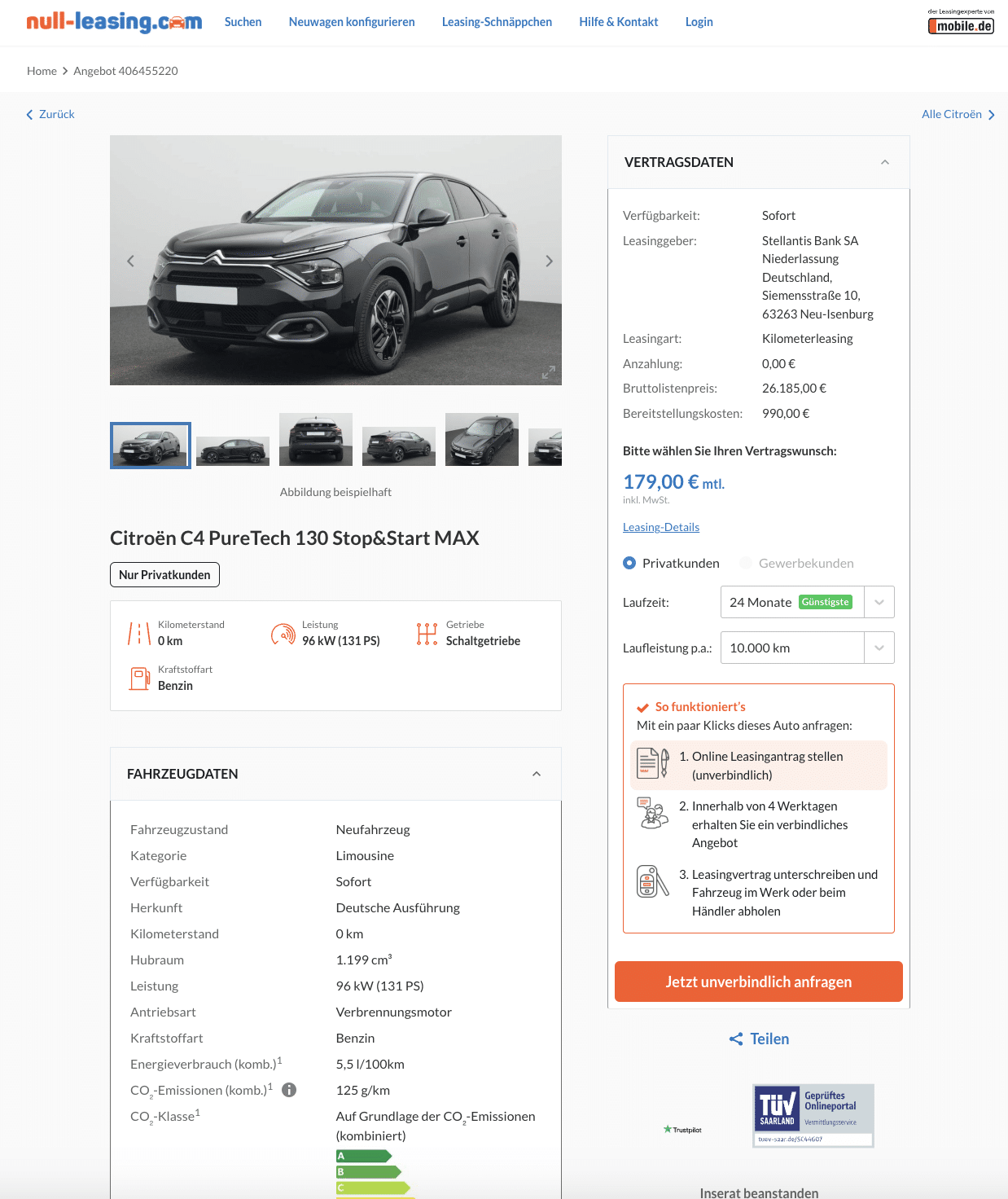Click the Nur Privatkunden badge

[164, 574]
